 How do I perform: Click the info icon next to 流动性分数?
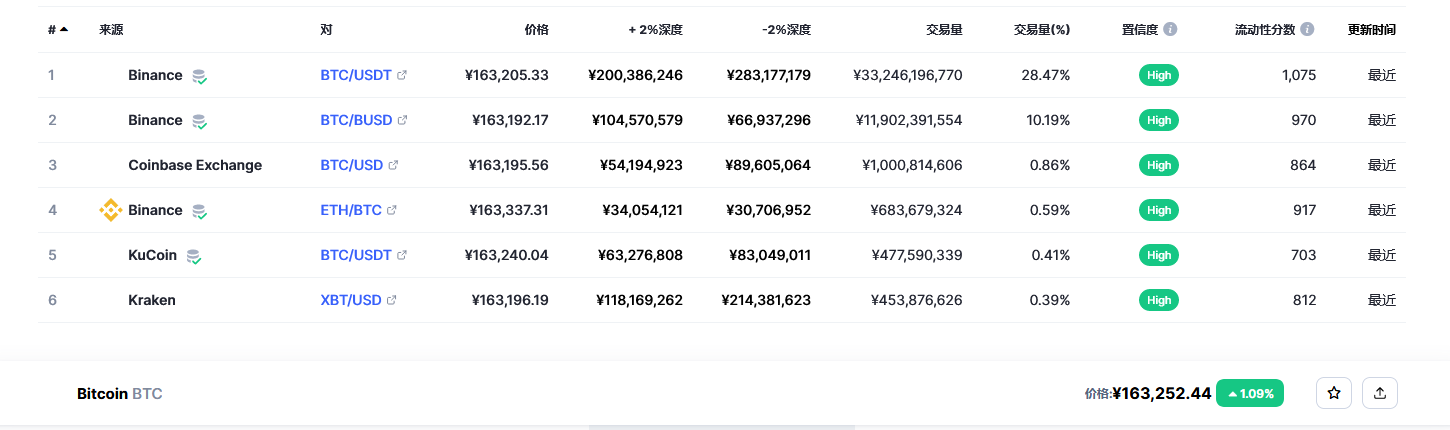(x=1307, y=30)
